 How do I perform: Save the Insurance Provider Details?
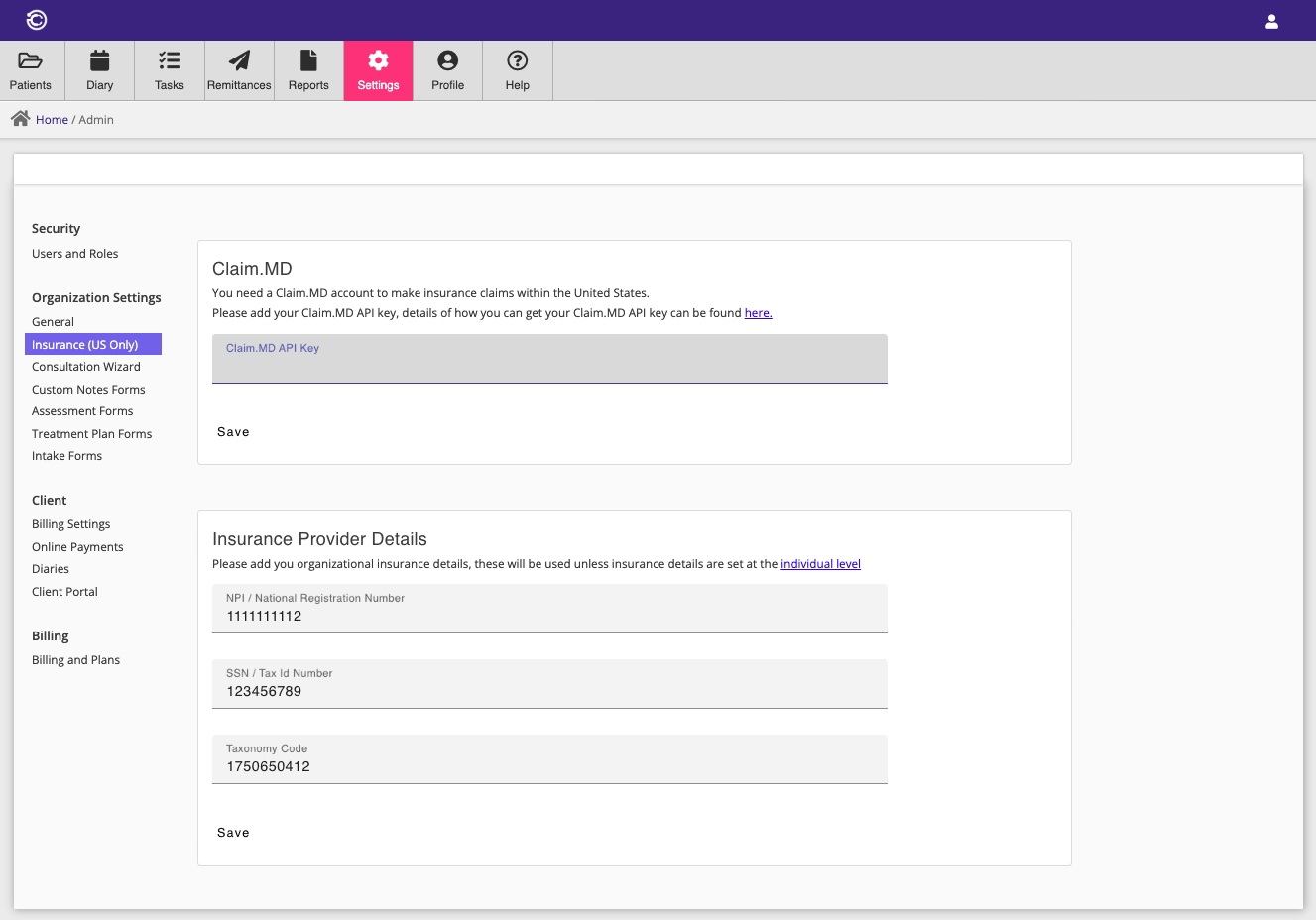pos(233,833)
